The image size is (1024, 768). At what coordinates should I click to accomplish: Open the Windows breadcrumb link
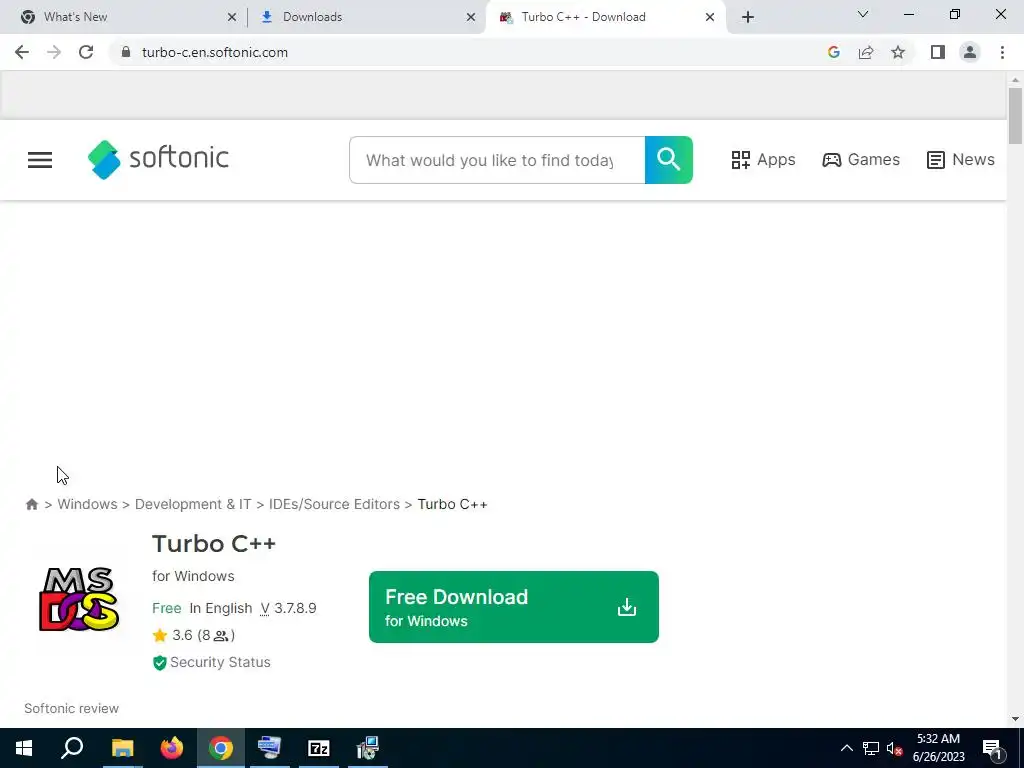click(x=88, y=504)
